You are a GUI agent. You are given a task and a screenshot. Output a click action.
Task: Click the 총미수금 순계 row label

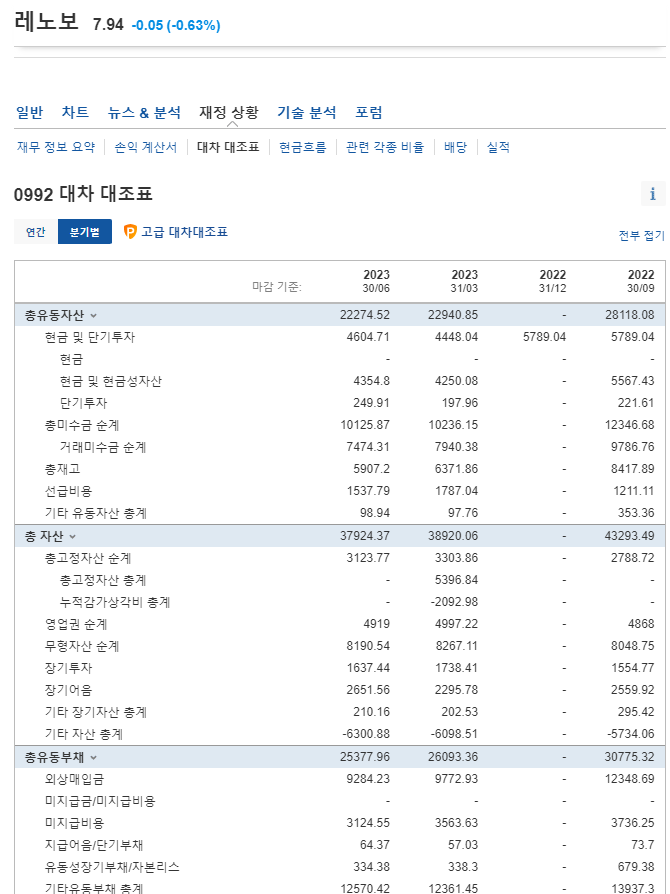[82, 425]
